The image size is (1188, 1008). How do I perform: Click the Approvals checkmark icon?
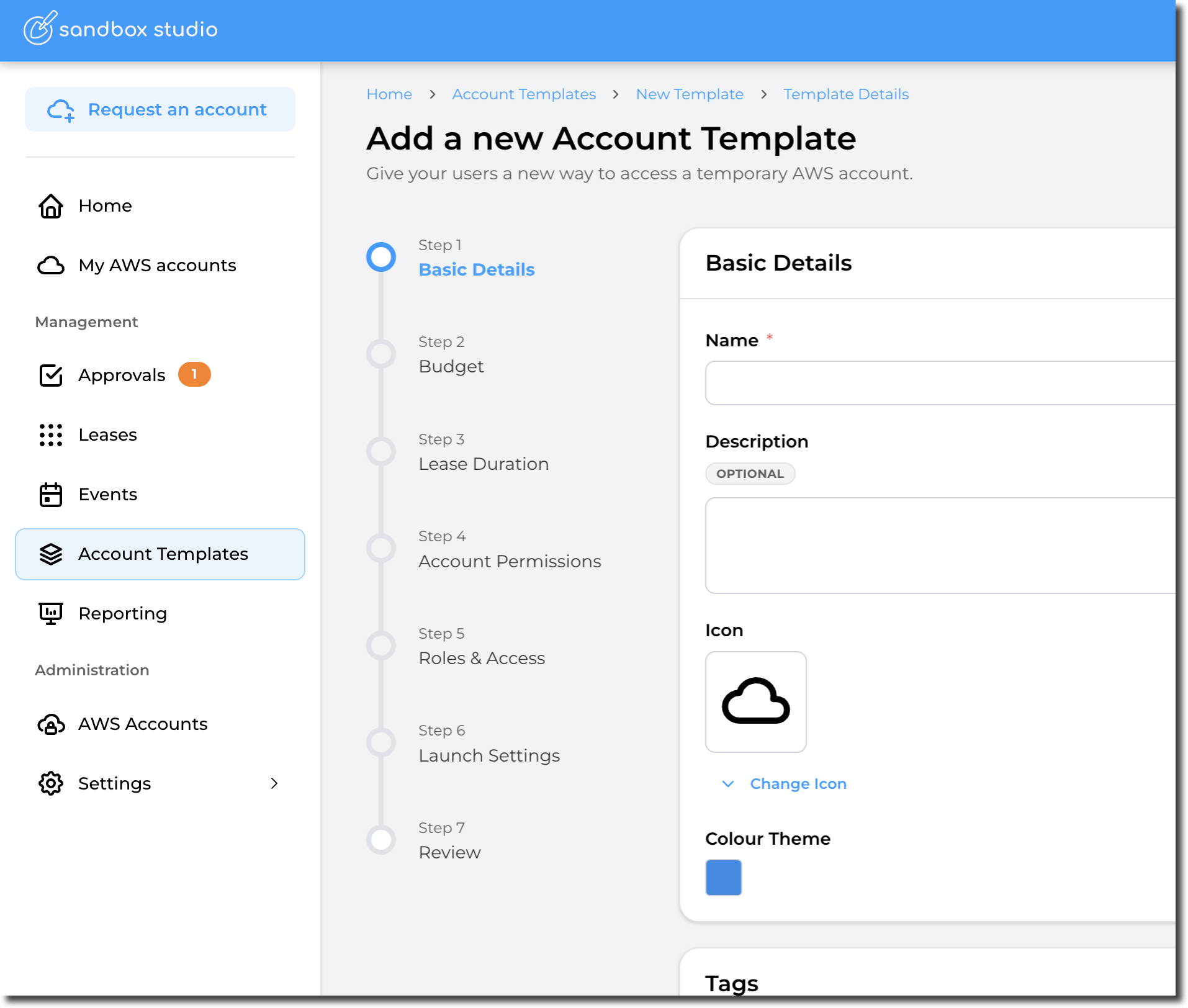(51, 376)
